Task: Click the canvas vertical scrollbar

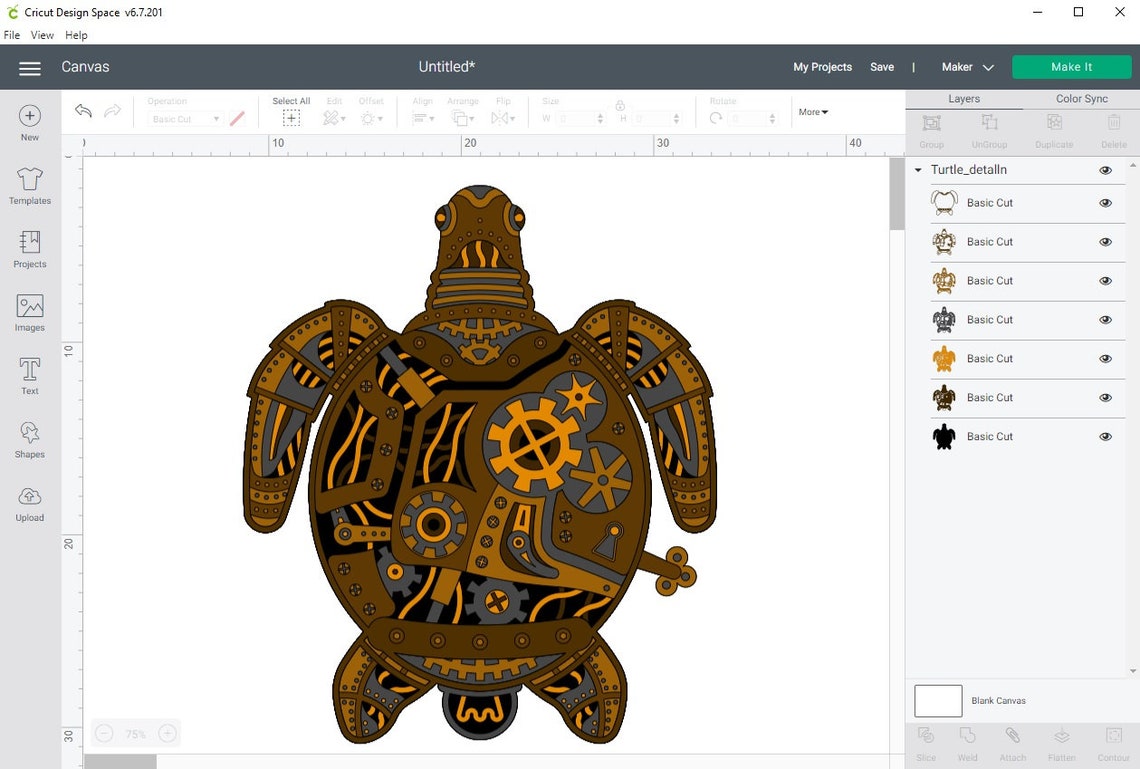Action: coord(897,194)
